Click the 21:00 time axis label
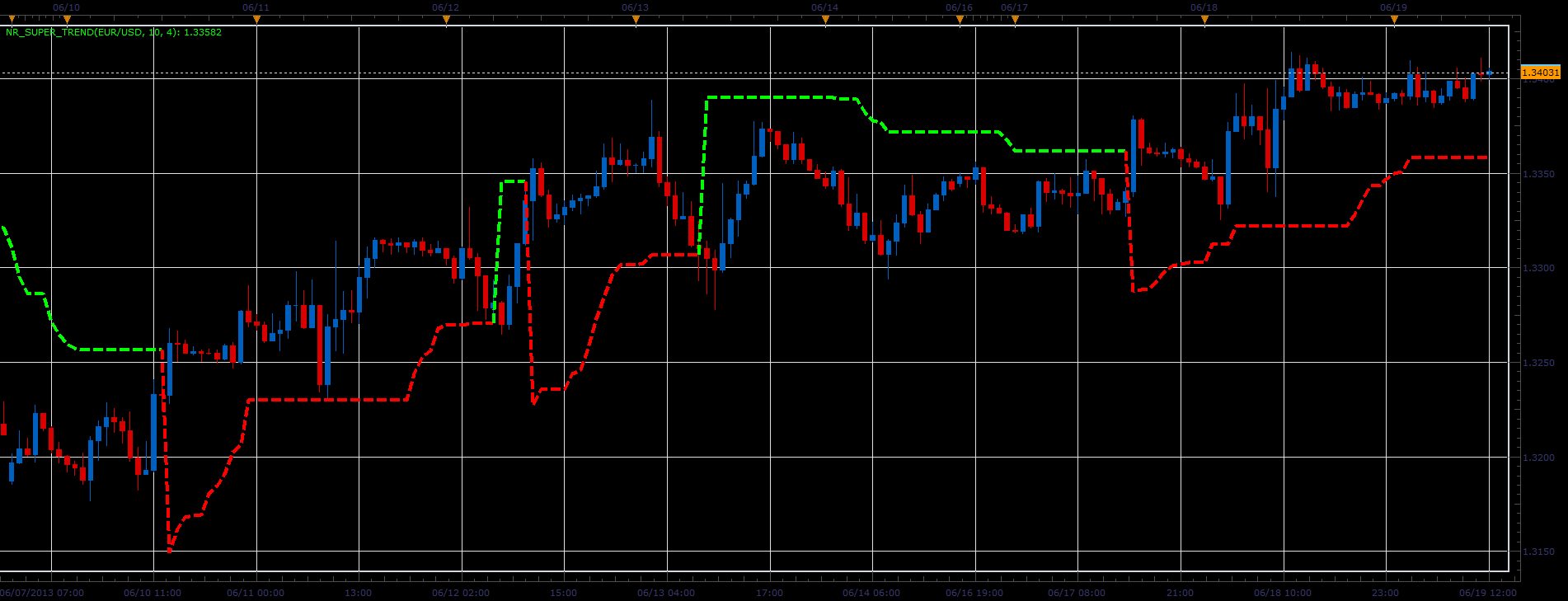The height and width of the screenshot is (601, 1568). click(x=1180, y=593)
